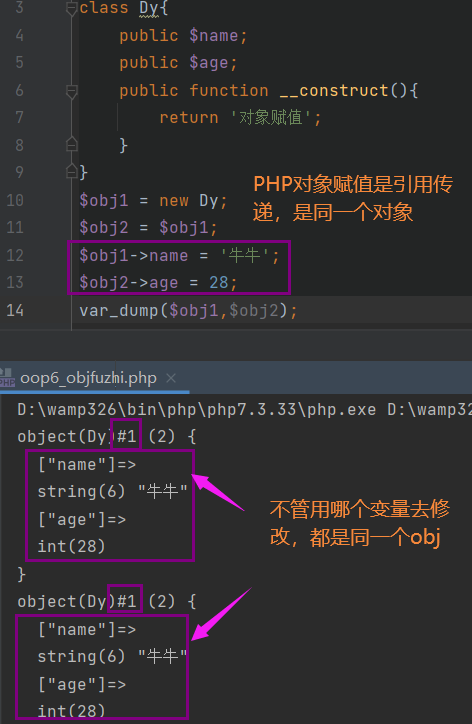
Task: Place cursor in var_dump statement
Action: (x=188, y=310)
